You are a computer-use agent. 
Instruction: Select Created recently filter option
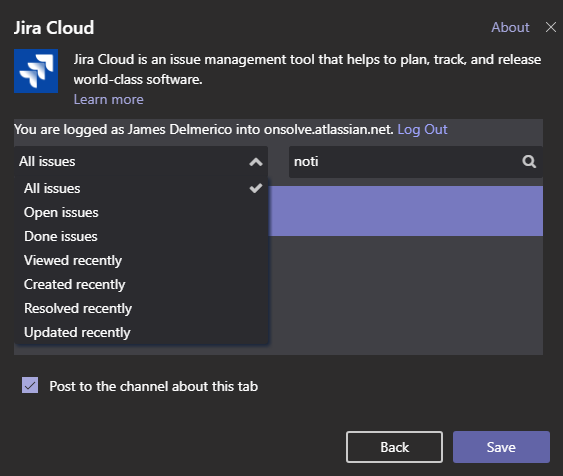pyautogui.click(x=142, y=285)
